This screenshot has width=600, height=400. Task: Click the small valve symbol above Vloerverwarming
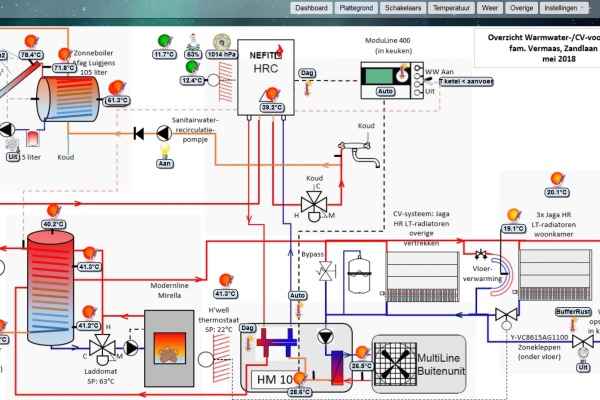click(x=481, y=254)
